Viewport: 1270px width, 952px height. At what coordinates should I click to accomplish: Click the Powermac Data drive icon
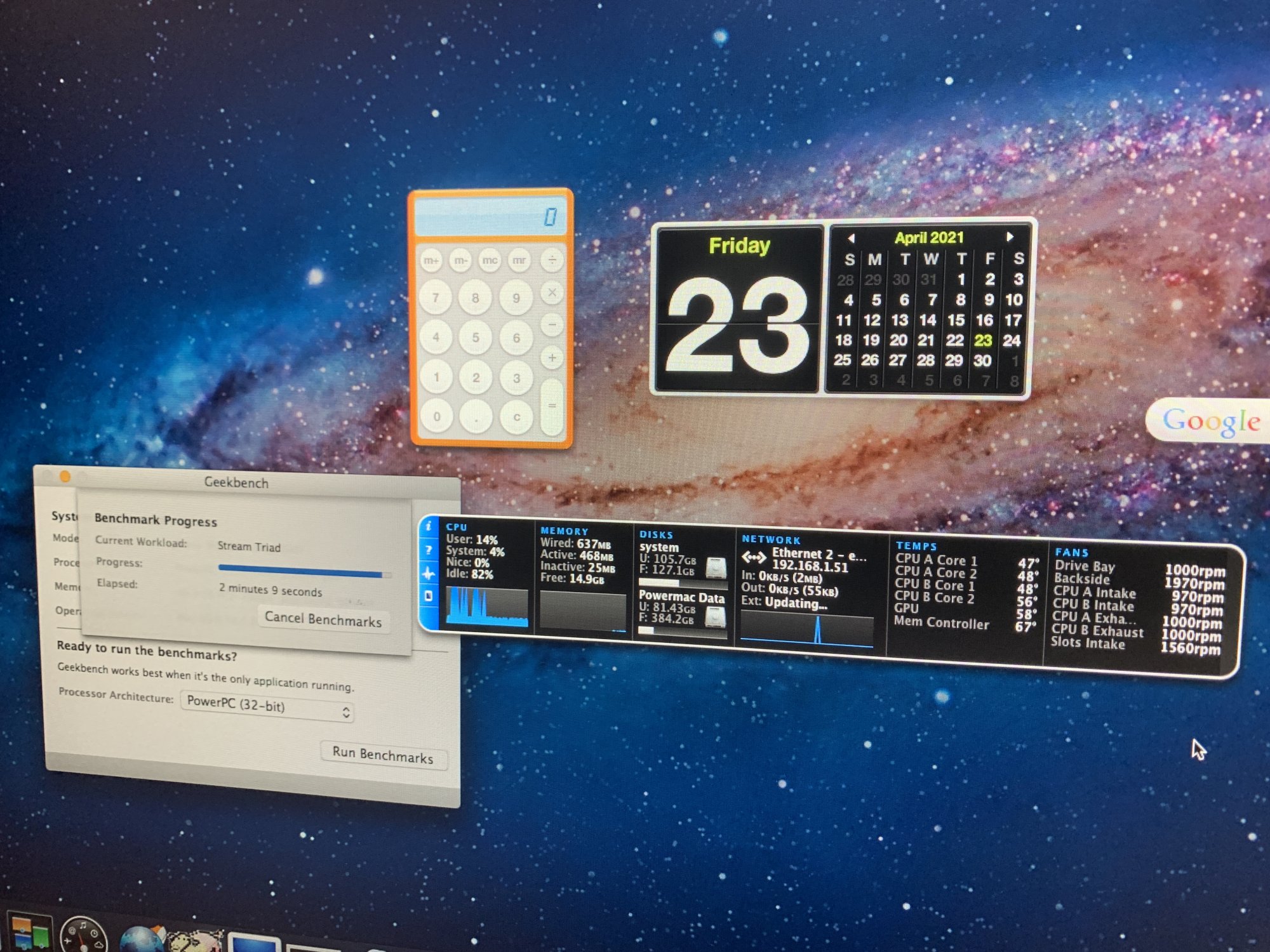716,616
